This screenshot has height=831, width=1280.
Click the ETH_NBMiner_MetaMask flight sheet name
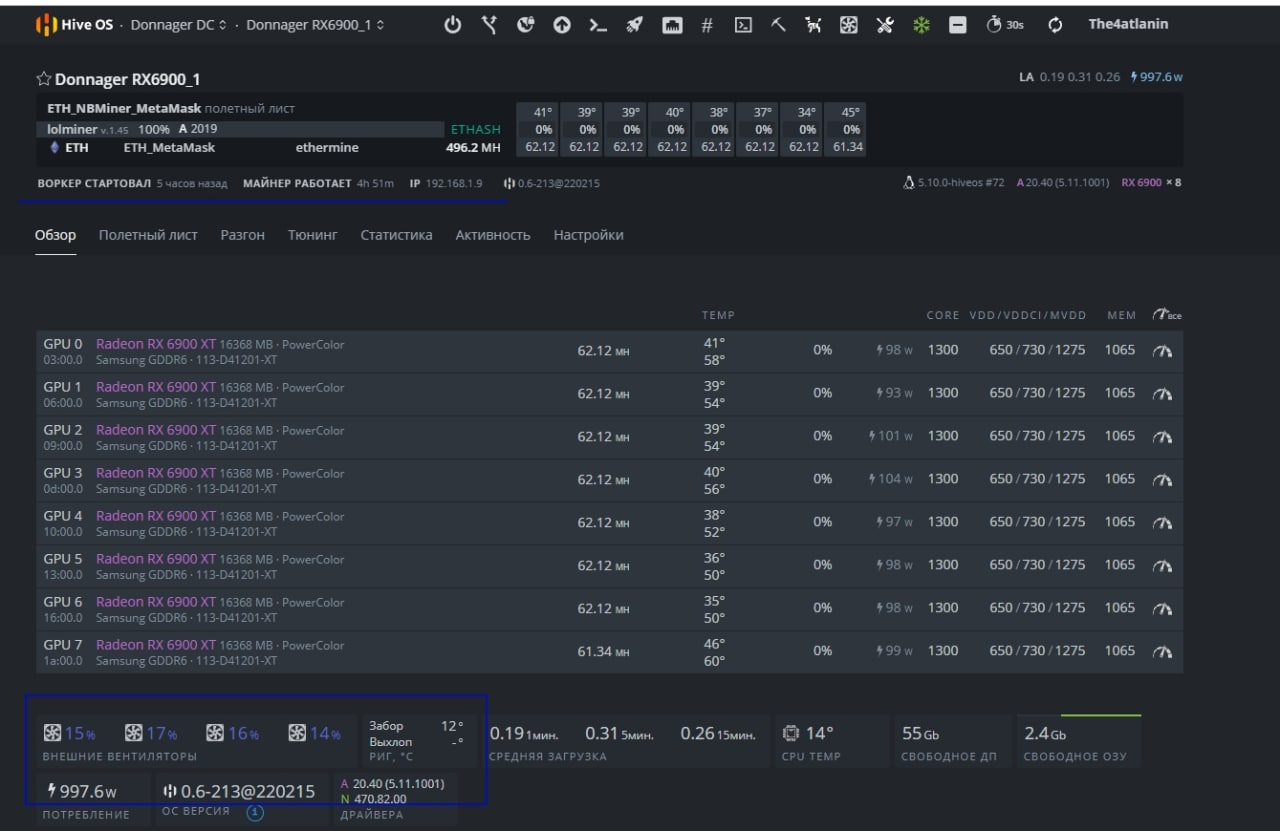click(124, 108)
